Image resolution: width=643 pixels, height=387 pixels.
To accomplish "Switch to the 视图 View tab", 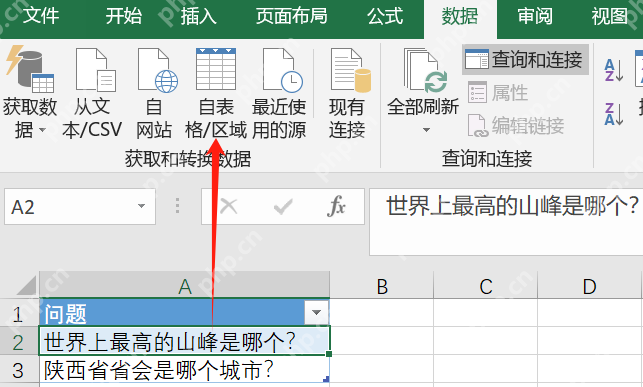I will pyautogui.click(x=609, y=16).
